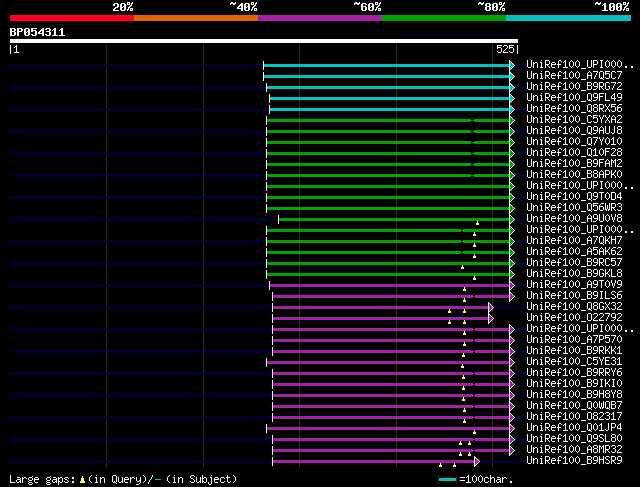Click the UniRef100_B9RKK1 label

coord(574,351)
